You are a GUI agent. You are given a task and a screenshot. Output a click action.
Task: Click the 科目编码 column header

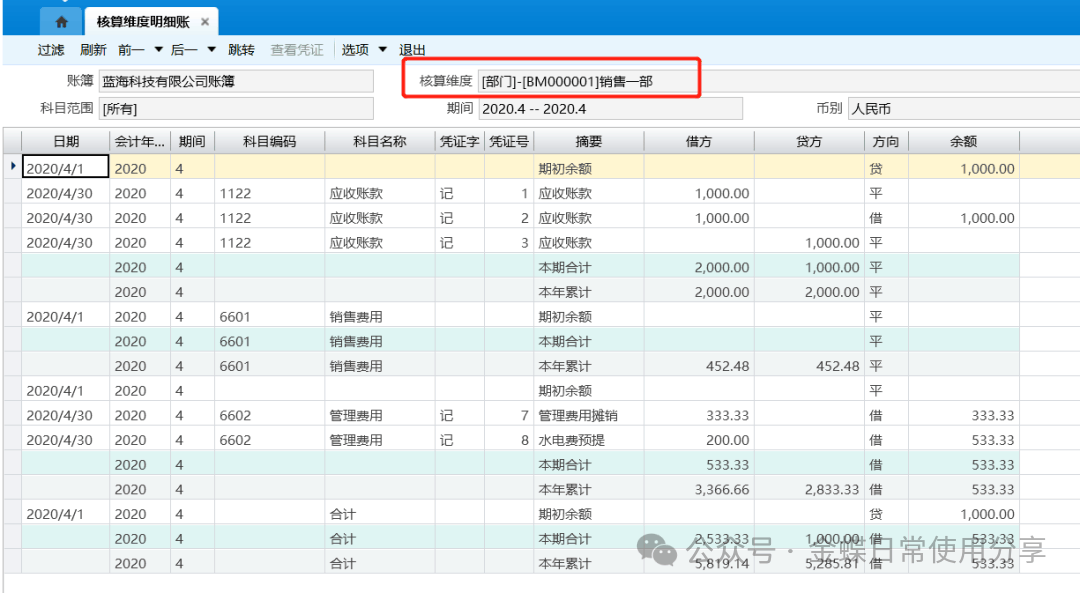click(269, 142)
